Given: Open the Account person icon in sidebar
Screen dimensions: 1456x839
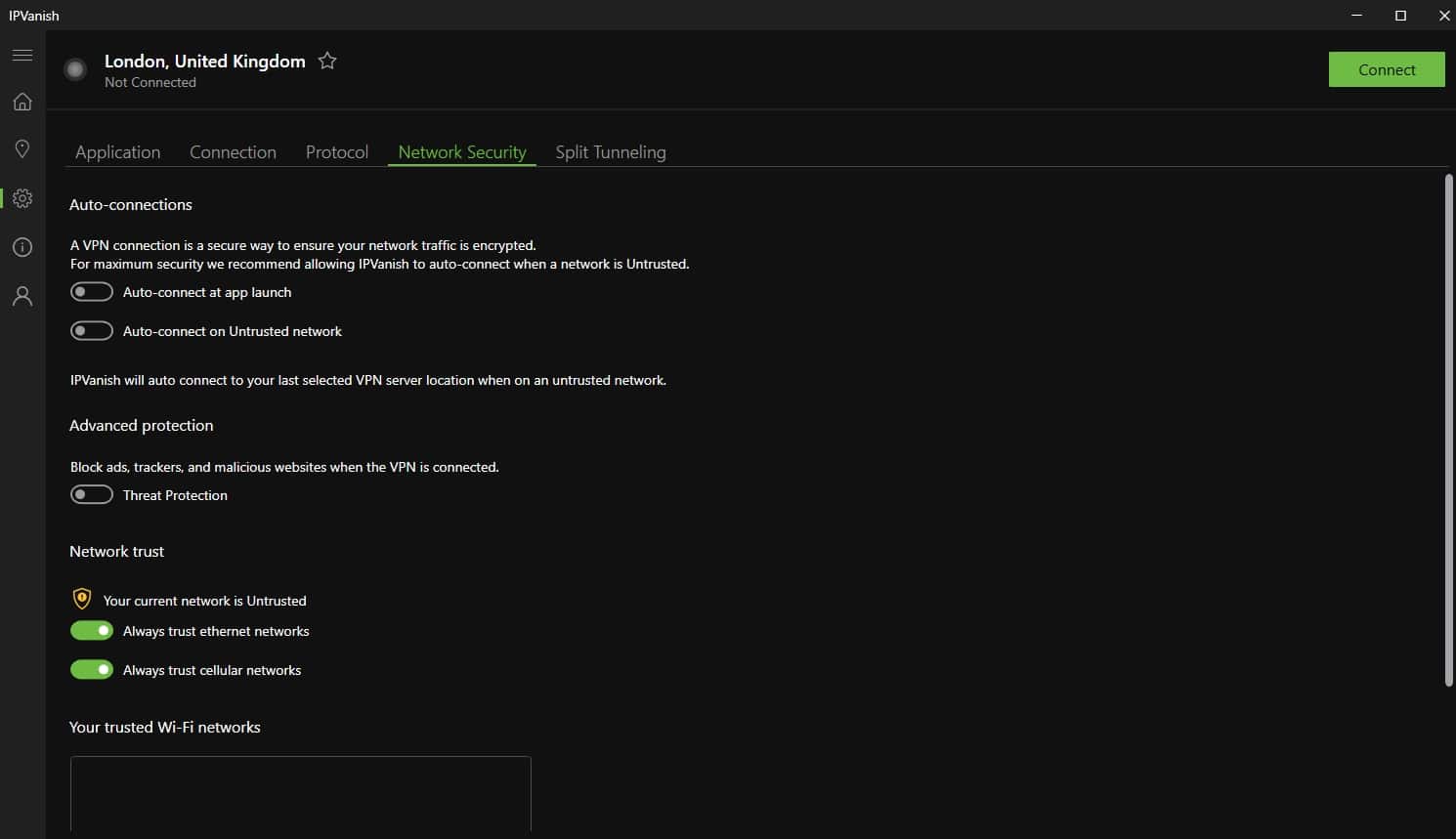Looking at the screenshot, I should coord(22,296).
